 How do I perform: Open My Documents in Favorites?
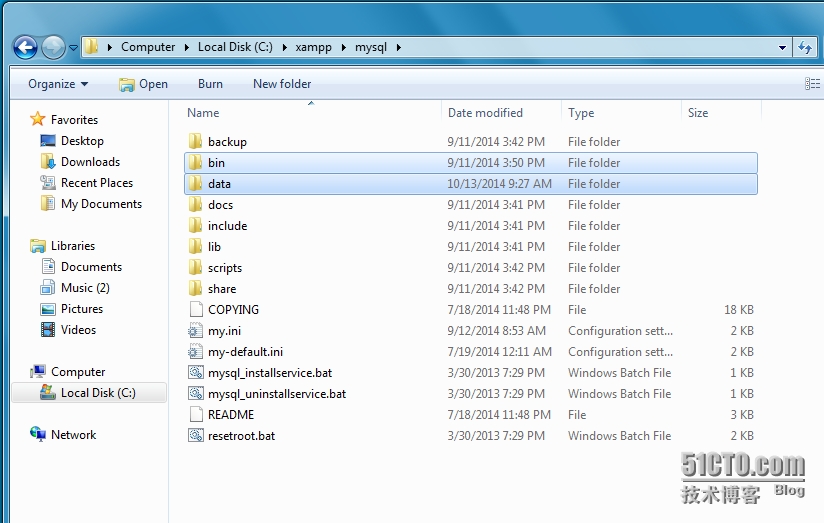[x=91, y=204]
